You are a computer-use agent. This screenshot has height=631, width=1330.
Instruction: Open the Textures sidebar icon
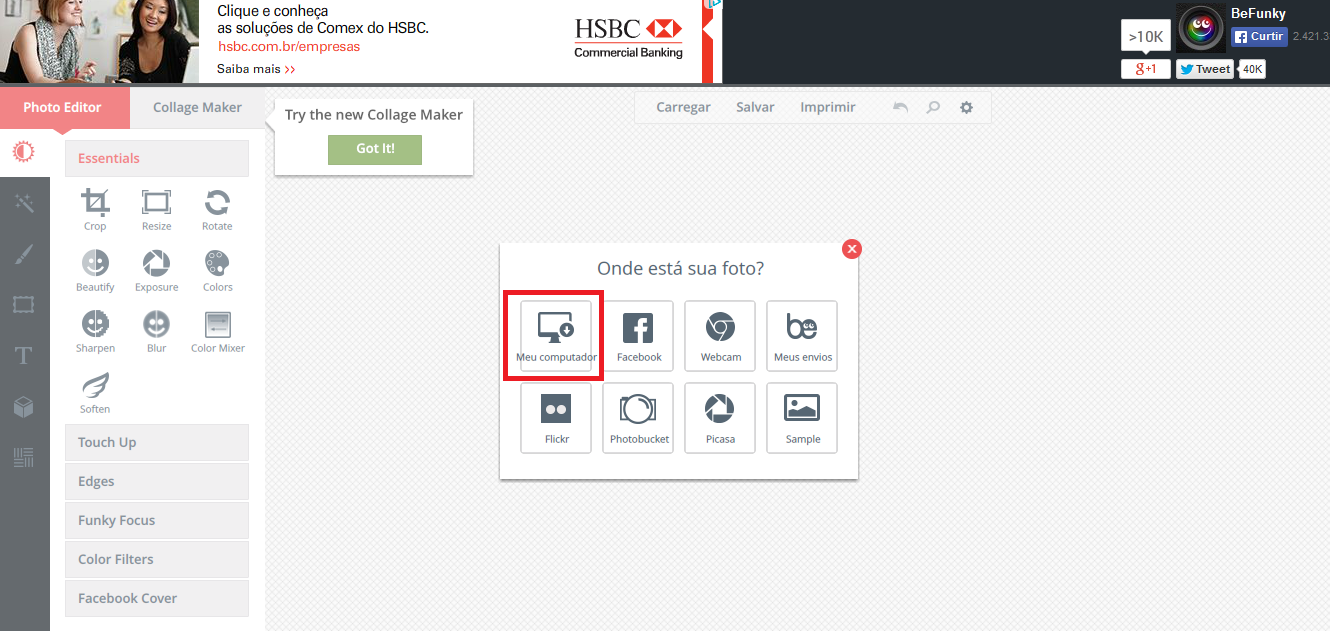pyautogui.click(x=24, y=458)
